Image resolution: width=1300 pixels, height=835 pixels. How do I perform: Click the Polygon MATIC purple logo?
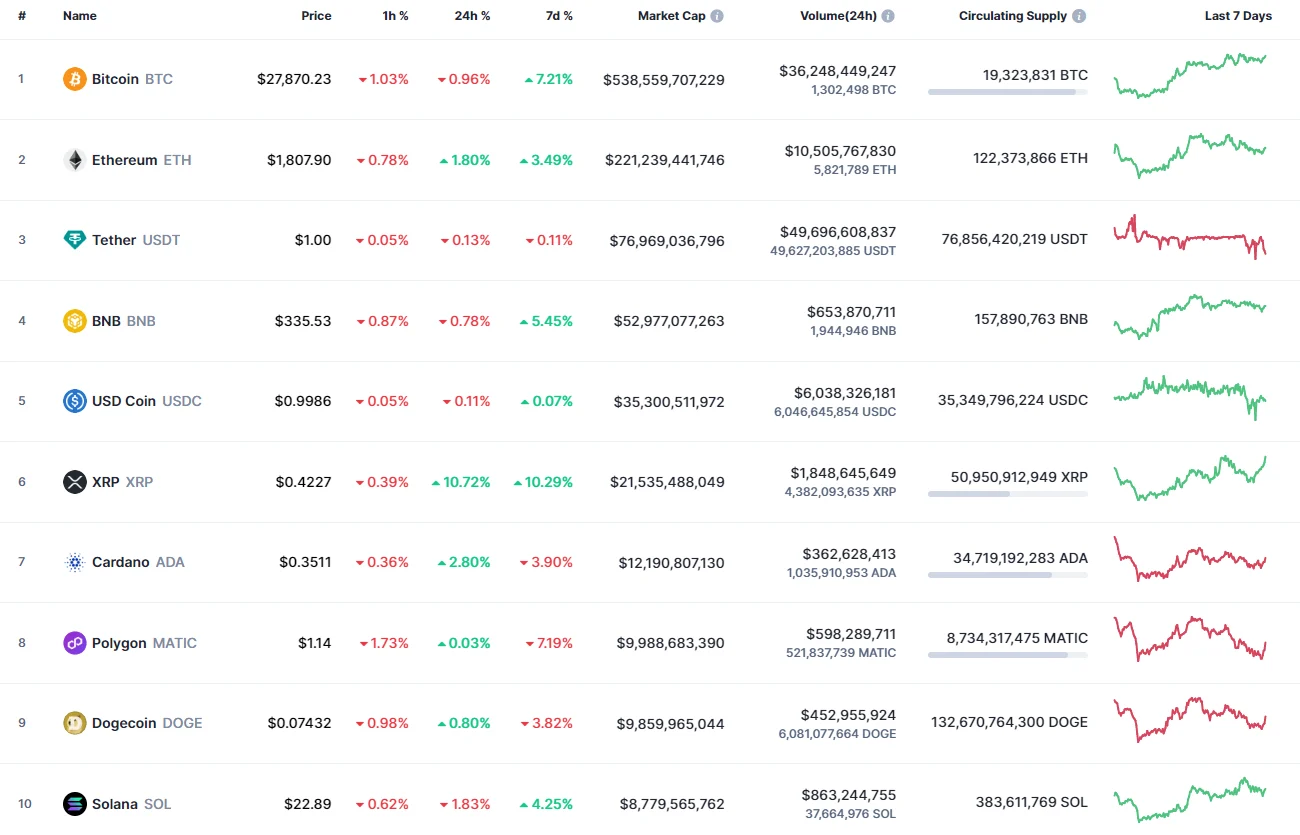point(73,642)
